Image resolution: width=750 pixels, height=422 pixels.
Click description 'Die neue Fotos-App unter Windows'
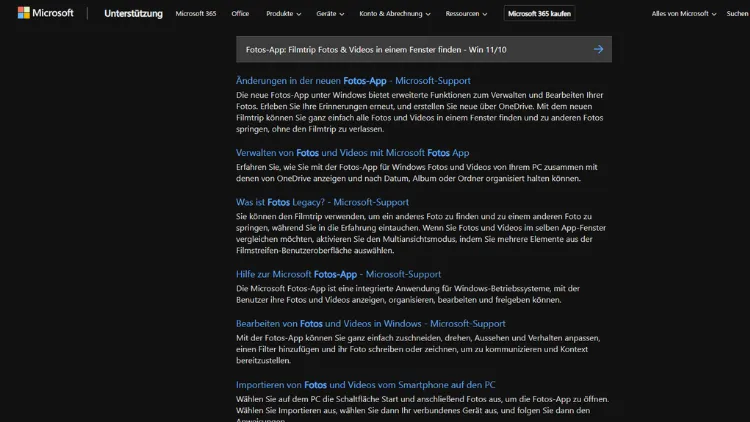tap(419, 112)
